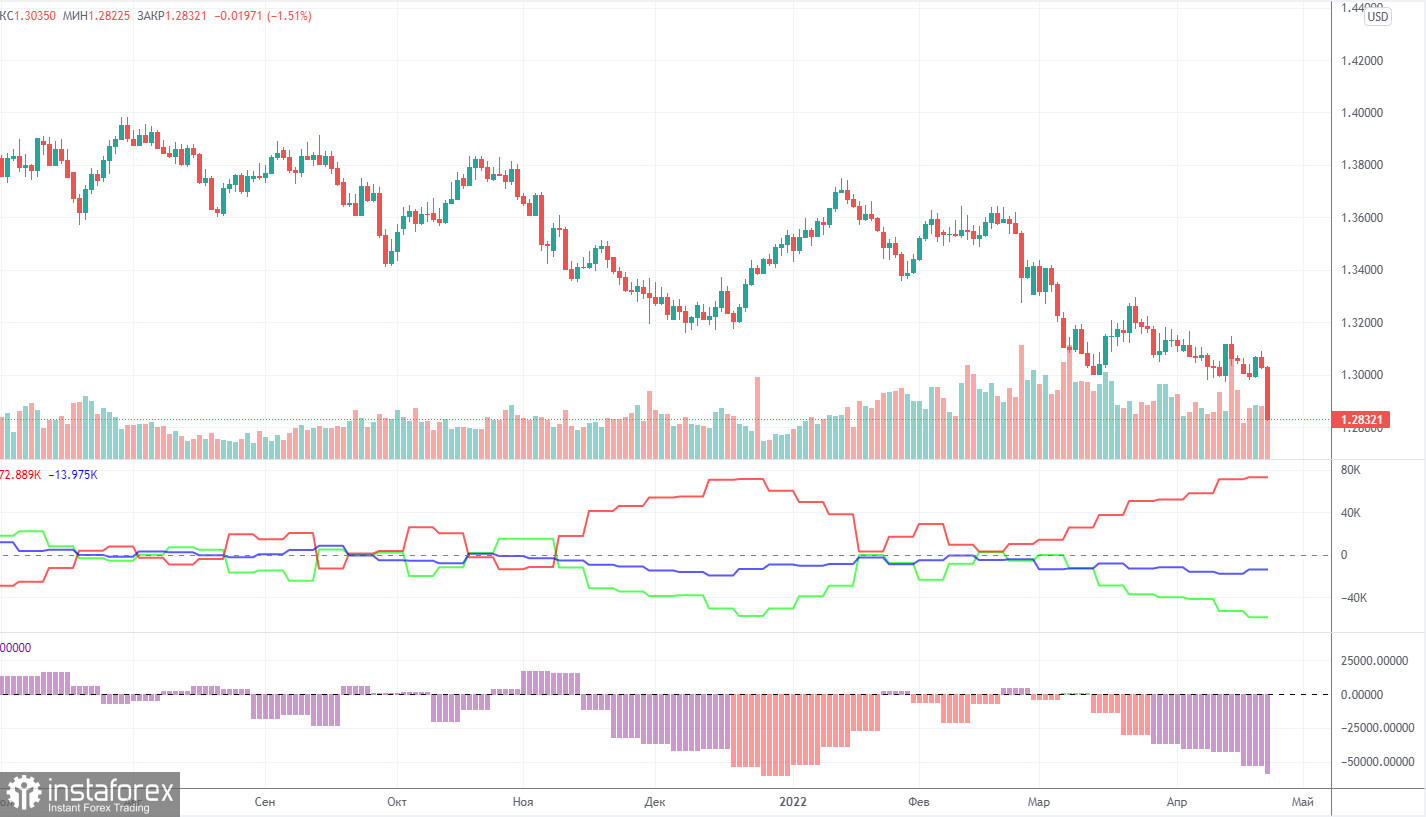The width and height of the screenshot is (1426, 817).
Task: Click the ЗАКР1.28321 close value
Action: pos(174,16)
